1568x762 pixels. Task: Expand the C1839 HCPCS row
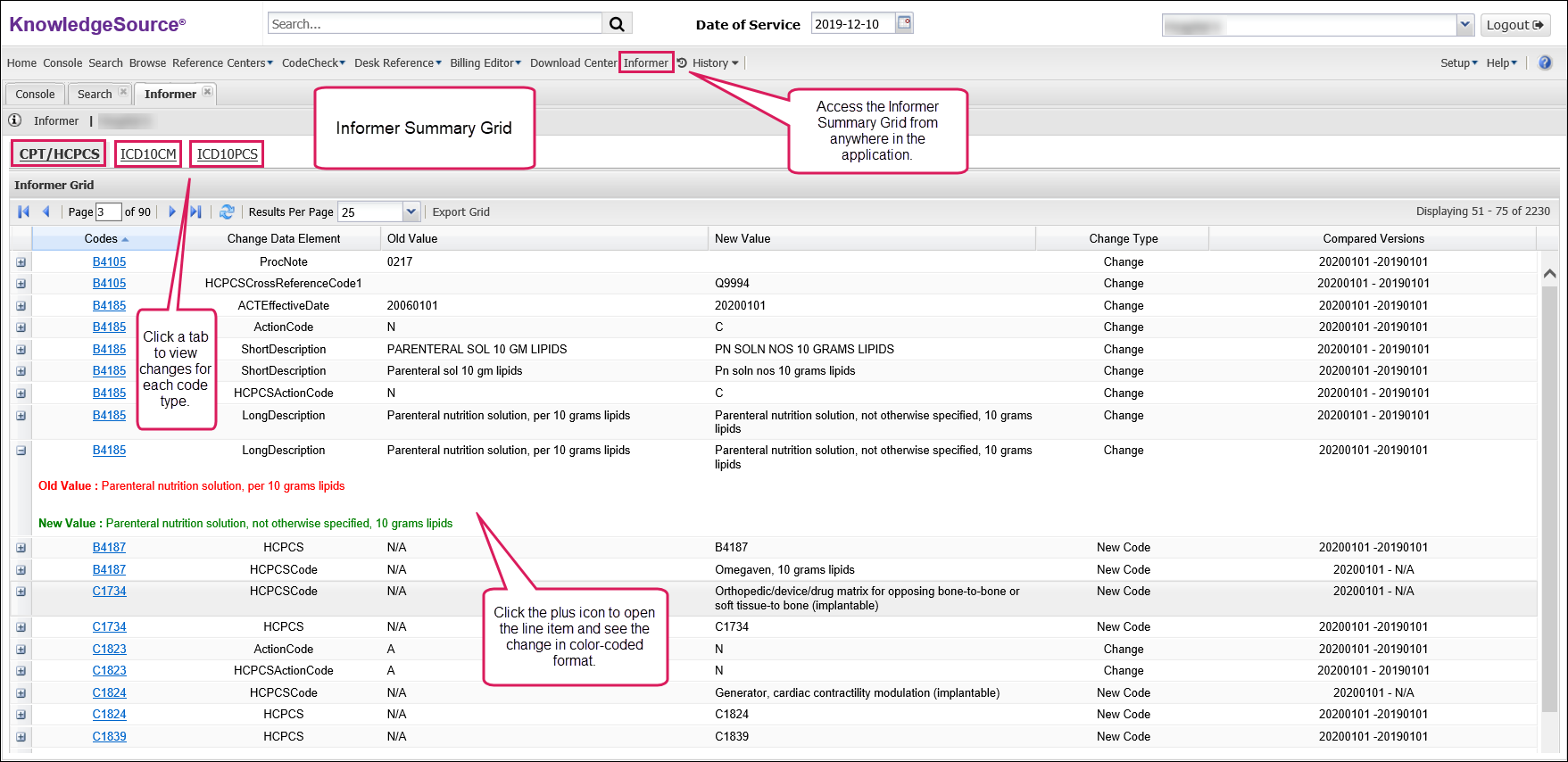point(21,737)
